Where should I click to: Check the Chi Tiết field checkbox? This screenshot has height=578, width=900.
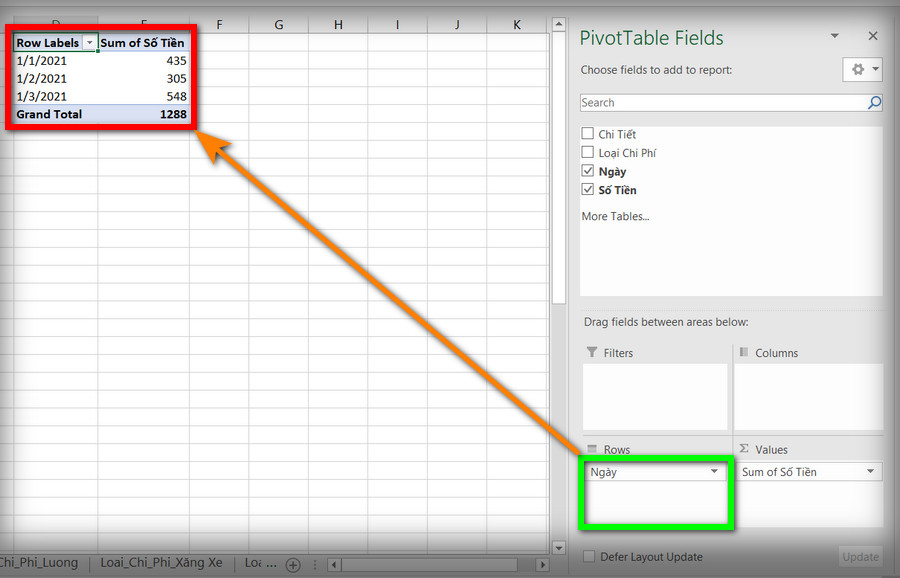[588, 134]
